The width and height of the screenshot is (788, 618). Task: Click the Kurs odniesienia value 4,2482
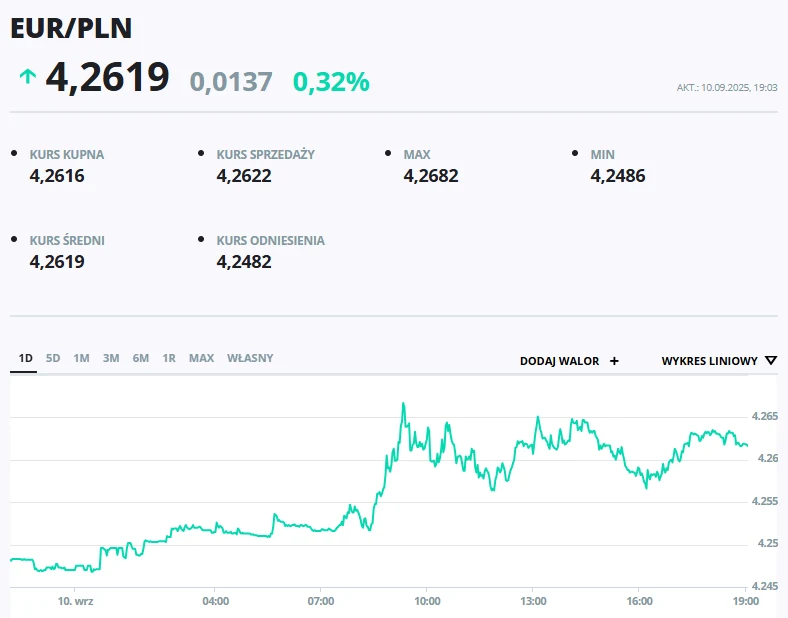(244, 262)
